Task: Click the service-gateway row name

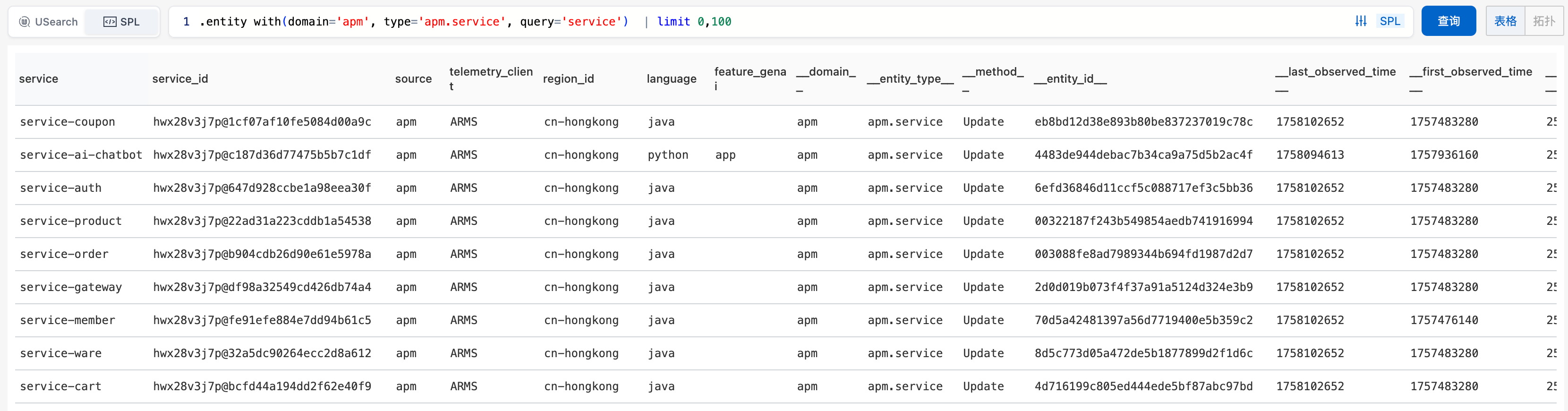Action: pyautogui.click(x=71, y=287)
